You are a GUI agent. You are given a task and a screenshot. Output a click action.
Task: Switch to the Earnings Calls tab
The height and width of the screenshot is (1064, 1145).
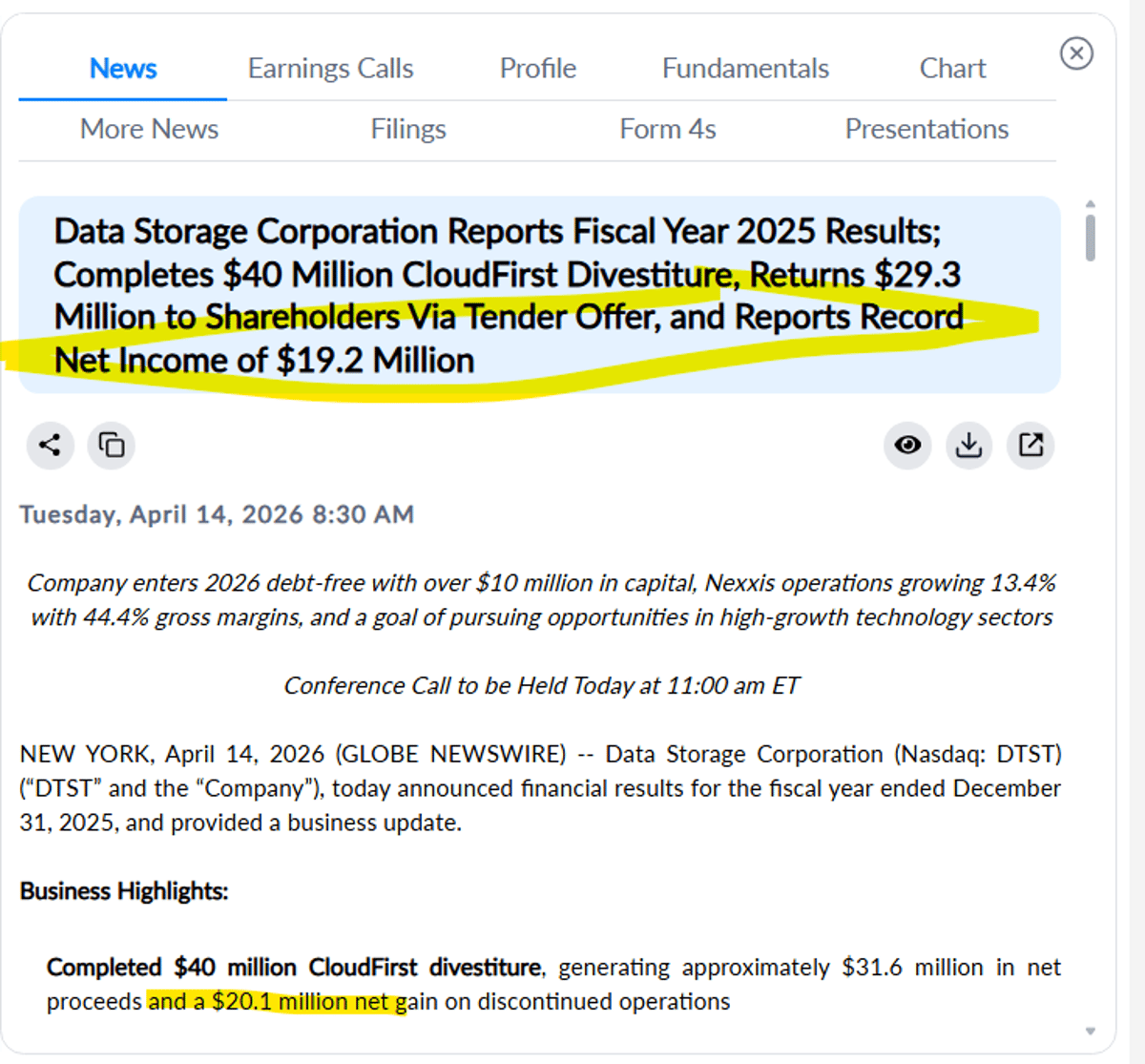click(x=330, y=68)
